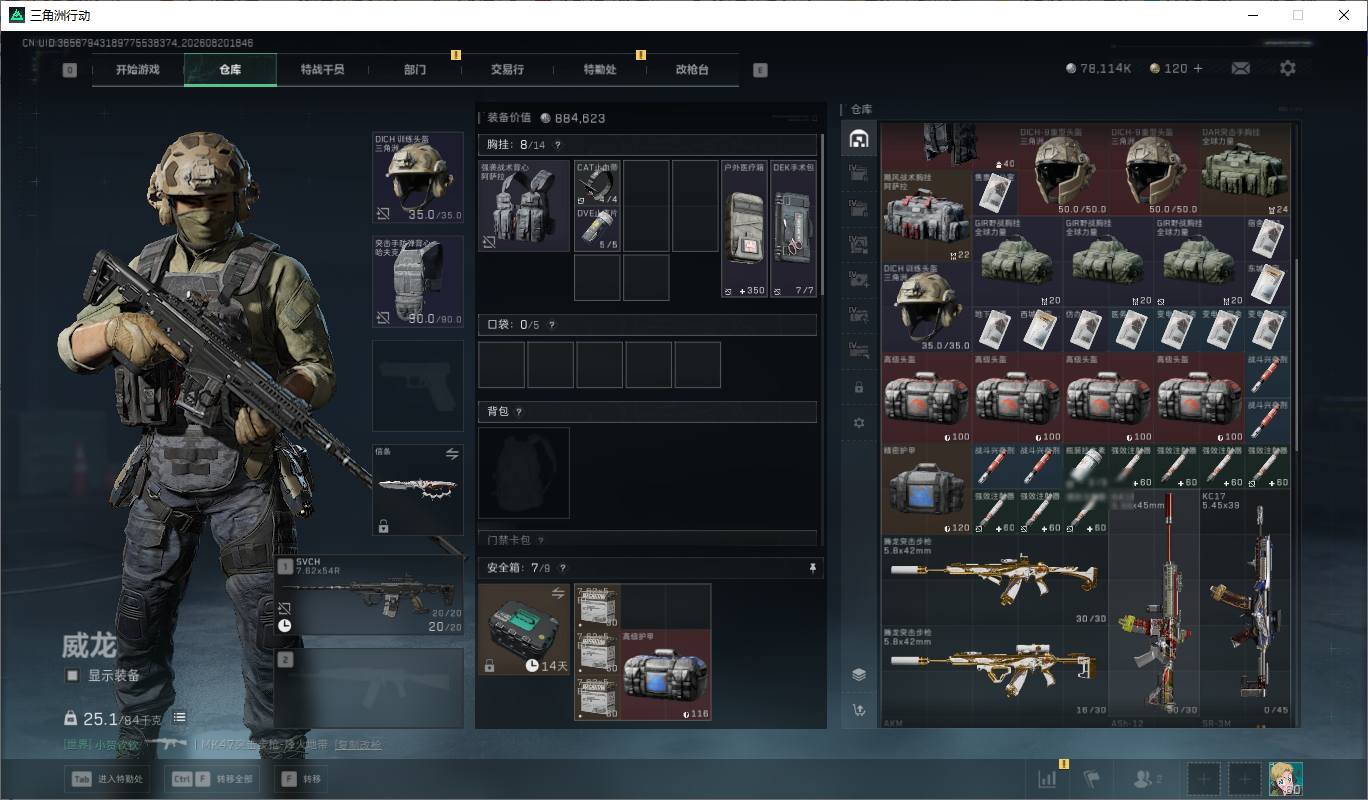This screenshot has height=800, width=1368.
Task: Click the Q previous-tab key hint
Action: 69,70
